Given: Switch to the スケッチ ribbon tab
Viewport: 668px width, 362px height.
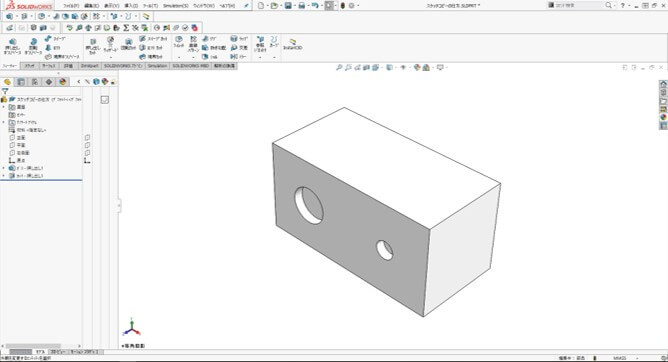Looking at the screenshot, I should click(29, 66).
